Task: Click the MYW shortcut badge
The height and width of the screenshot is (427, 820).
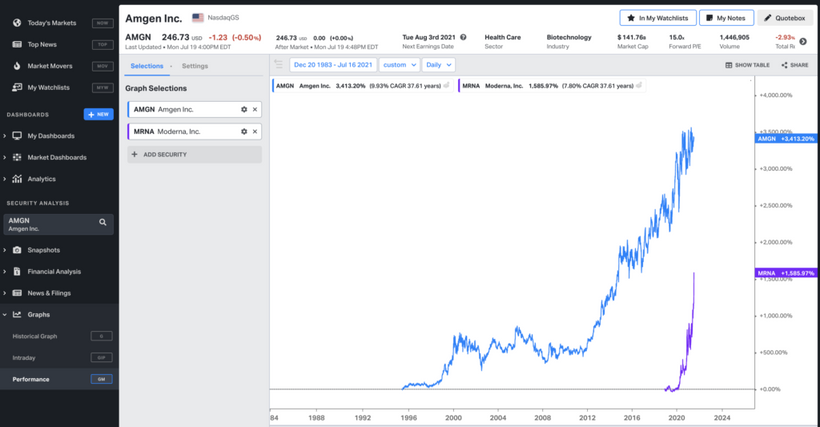Action: (102, 87)
